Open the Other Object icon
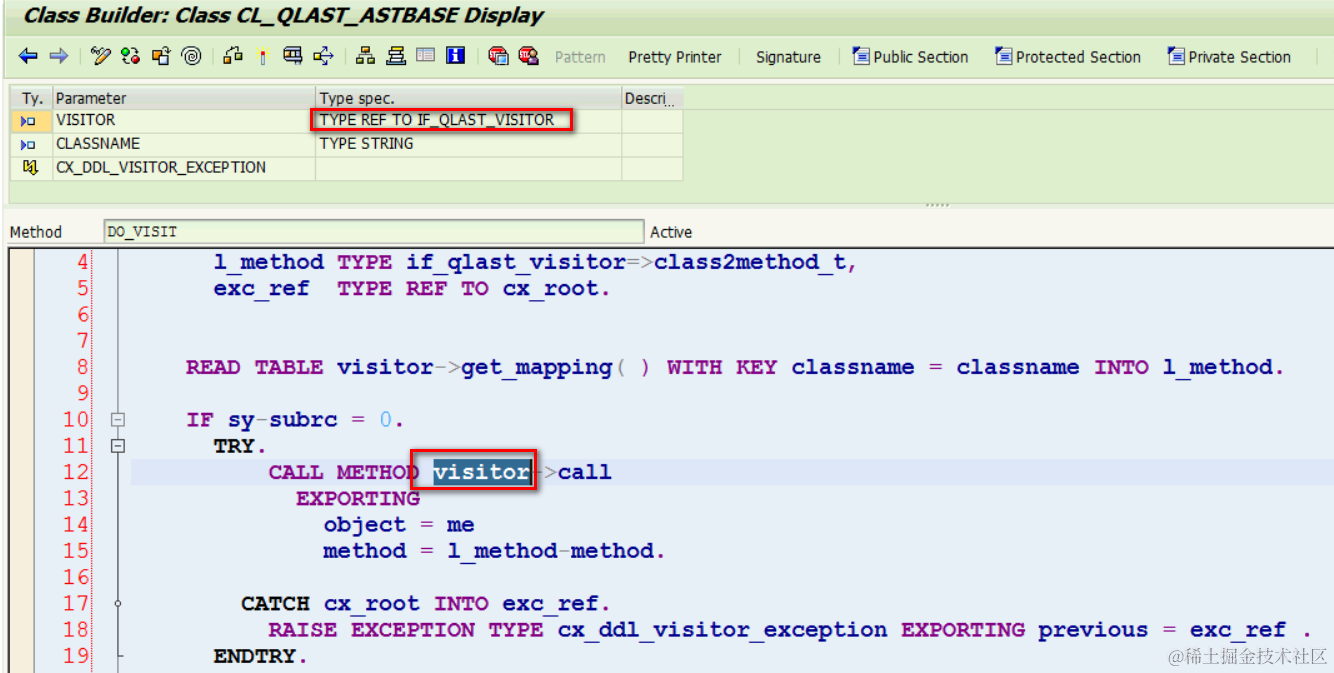This screenshot has width=1334, height=673. [x=161, y=56]
